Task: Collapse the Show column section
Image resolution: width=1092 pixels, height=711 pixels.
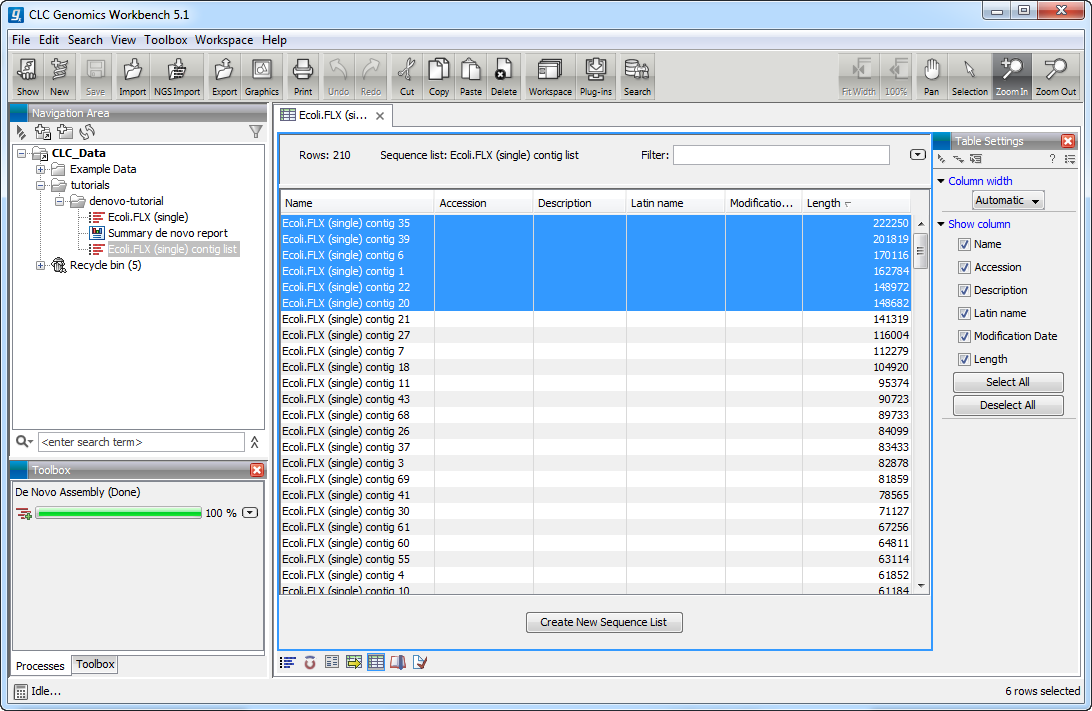Action: click(x=942, y=224)
